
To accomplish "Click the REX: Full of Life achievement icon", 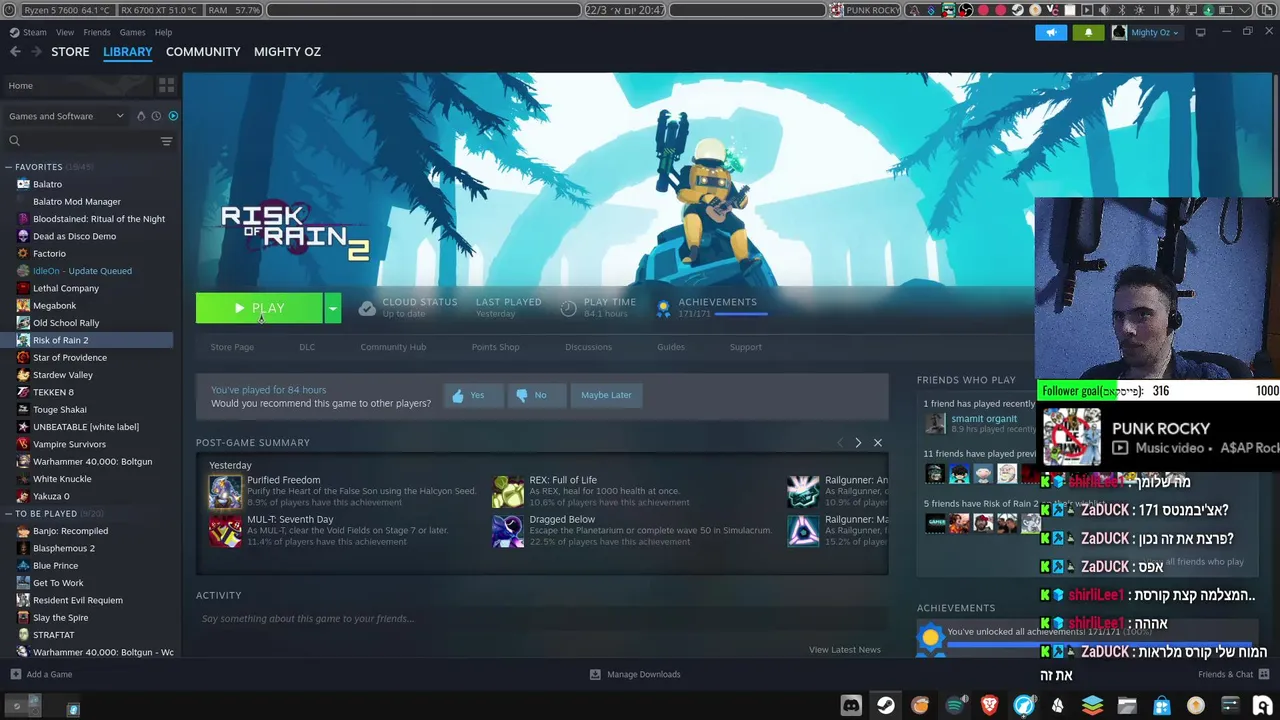I will [x=507, y=492].
